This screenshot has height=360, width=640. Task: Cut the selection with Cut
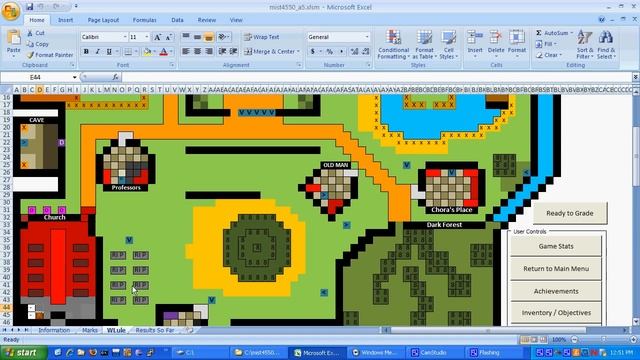click(x=36, y=33)
